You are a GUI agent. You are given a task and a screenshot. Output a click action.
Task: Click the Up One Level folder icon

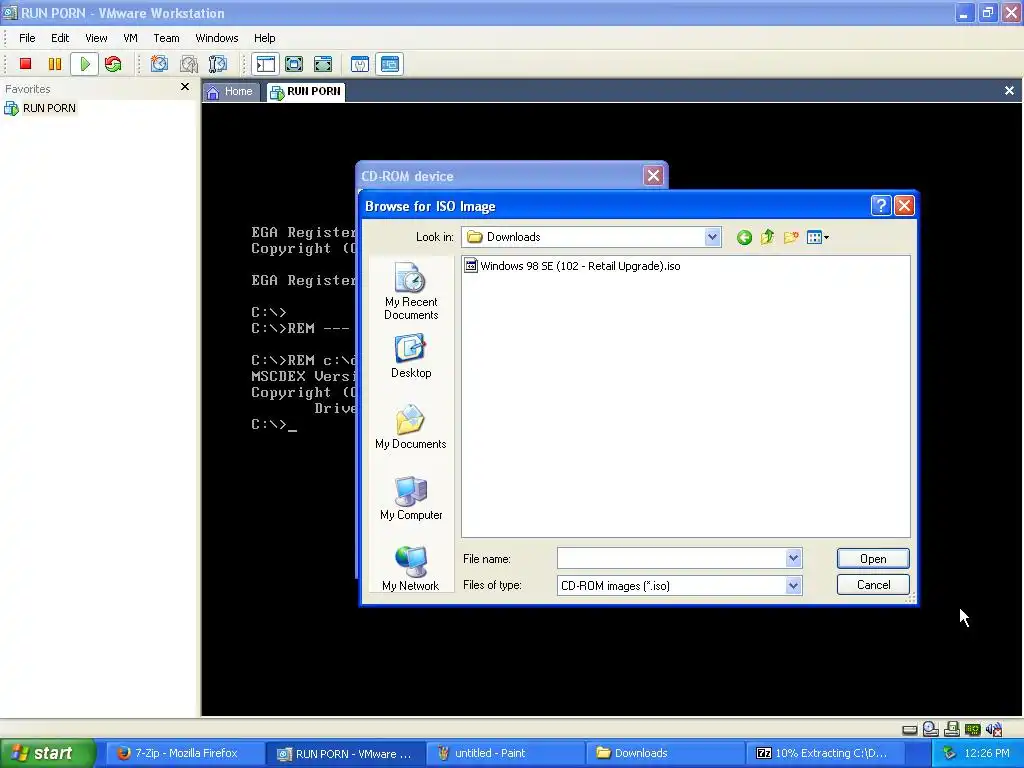767,237
